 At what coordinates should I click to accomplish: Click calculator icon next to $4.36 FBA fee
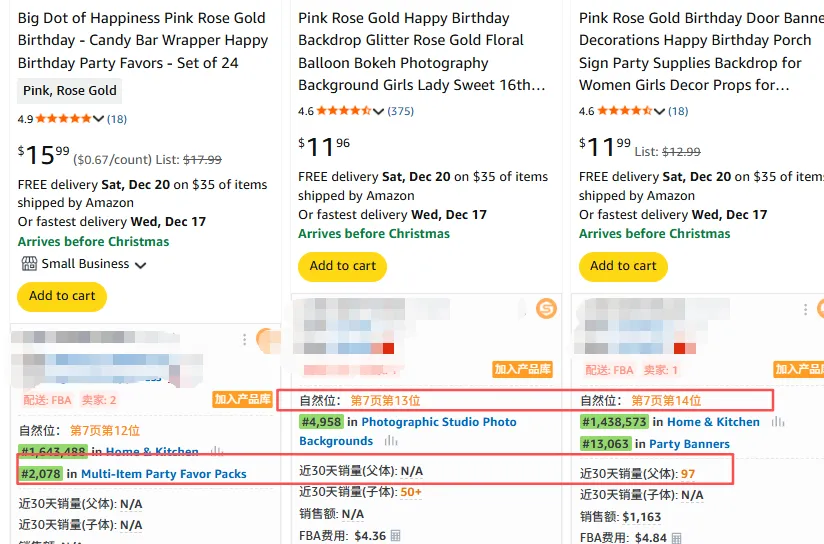coord(396,536)
